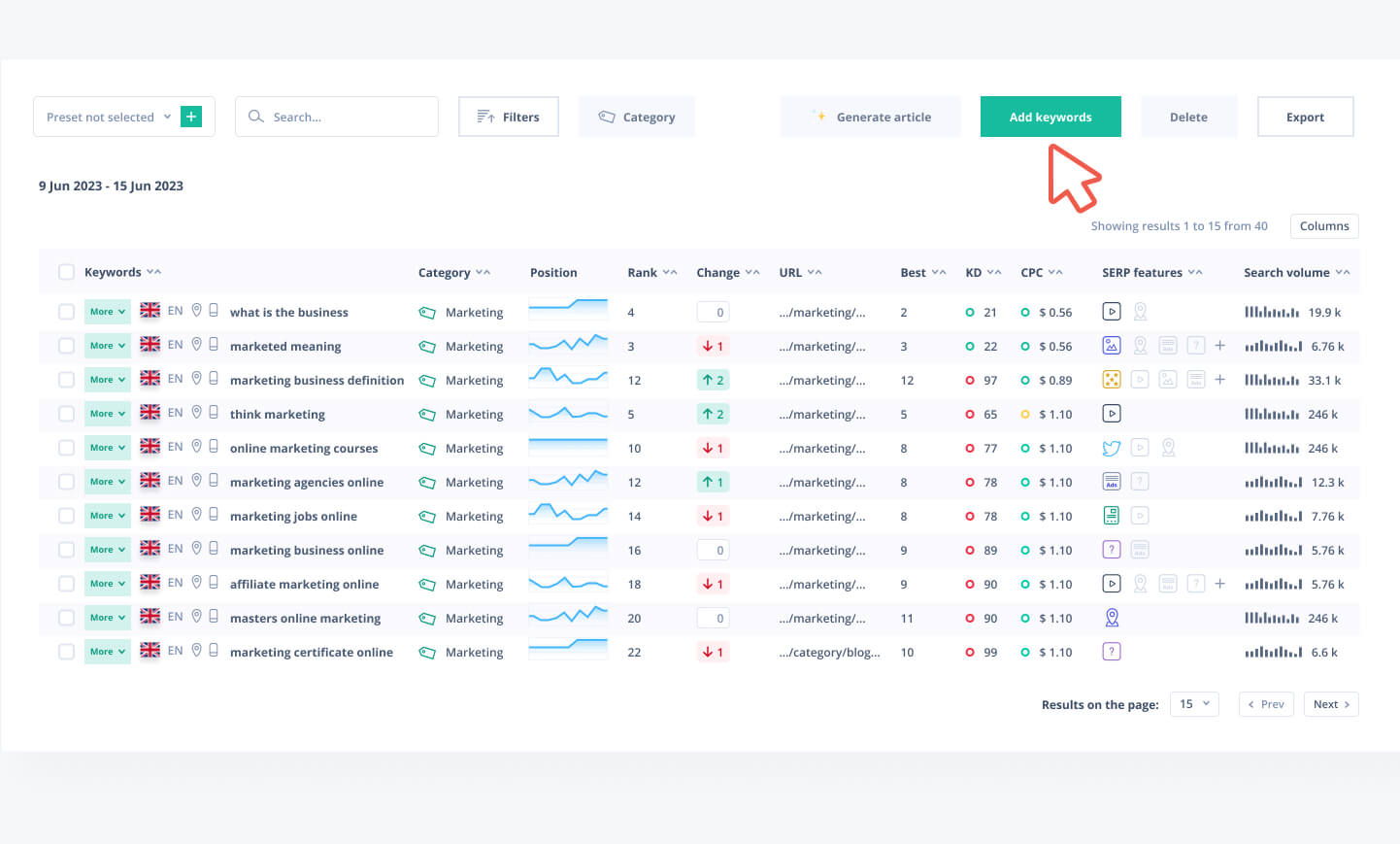The image size is (1400, 844).
Task: Select the 'marketing certificate online' row checkbox
Action: click(66, 652)
